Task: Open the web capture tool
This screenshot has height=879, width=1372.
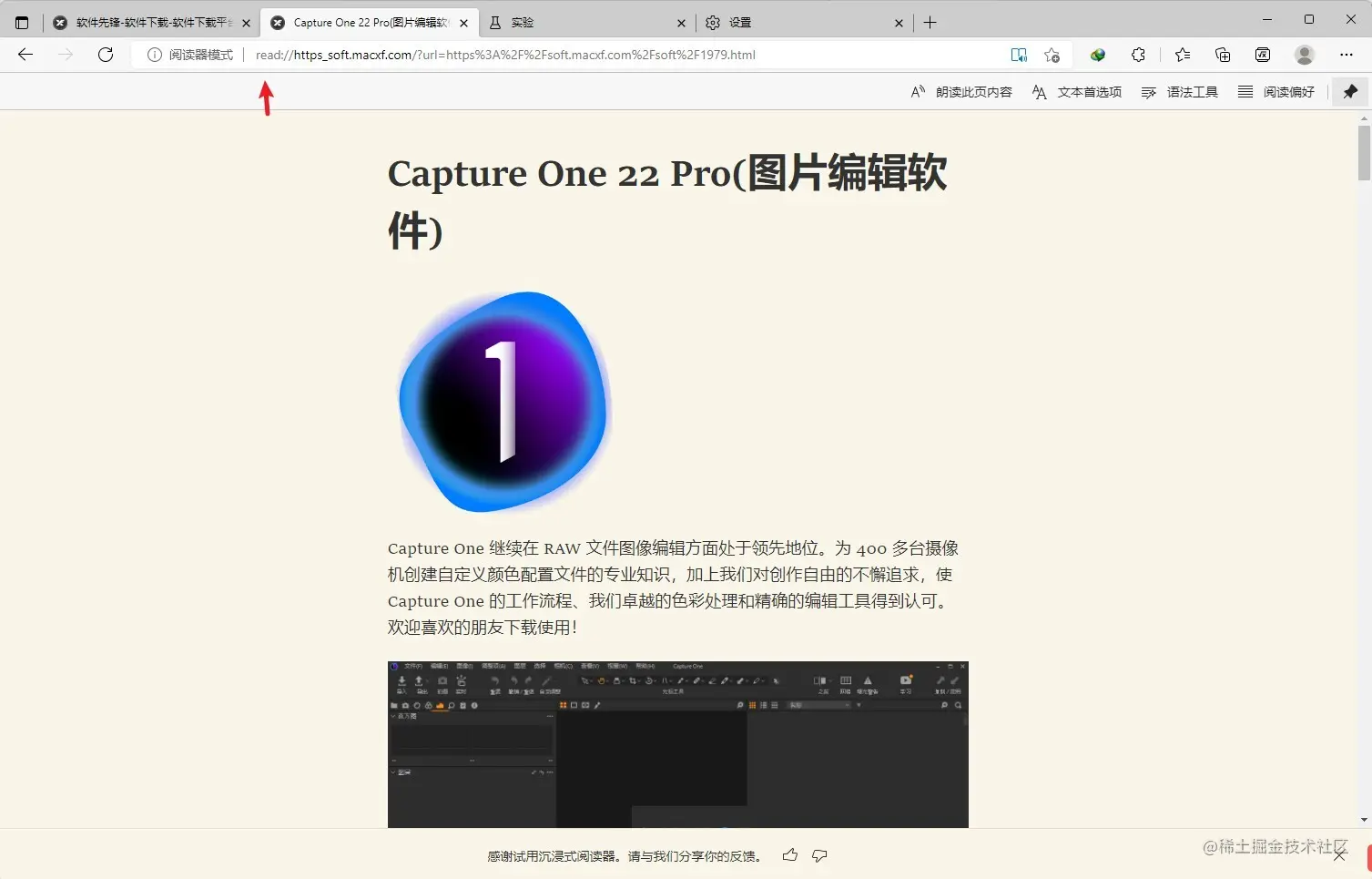Action: (1263, 55)
